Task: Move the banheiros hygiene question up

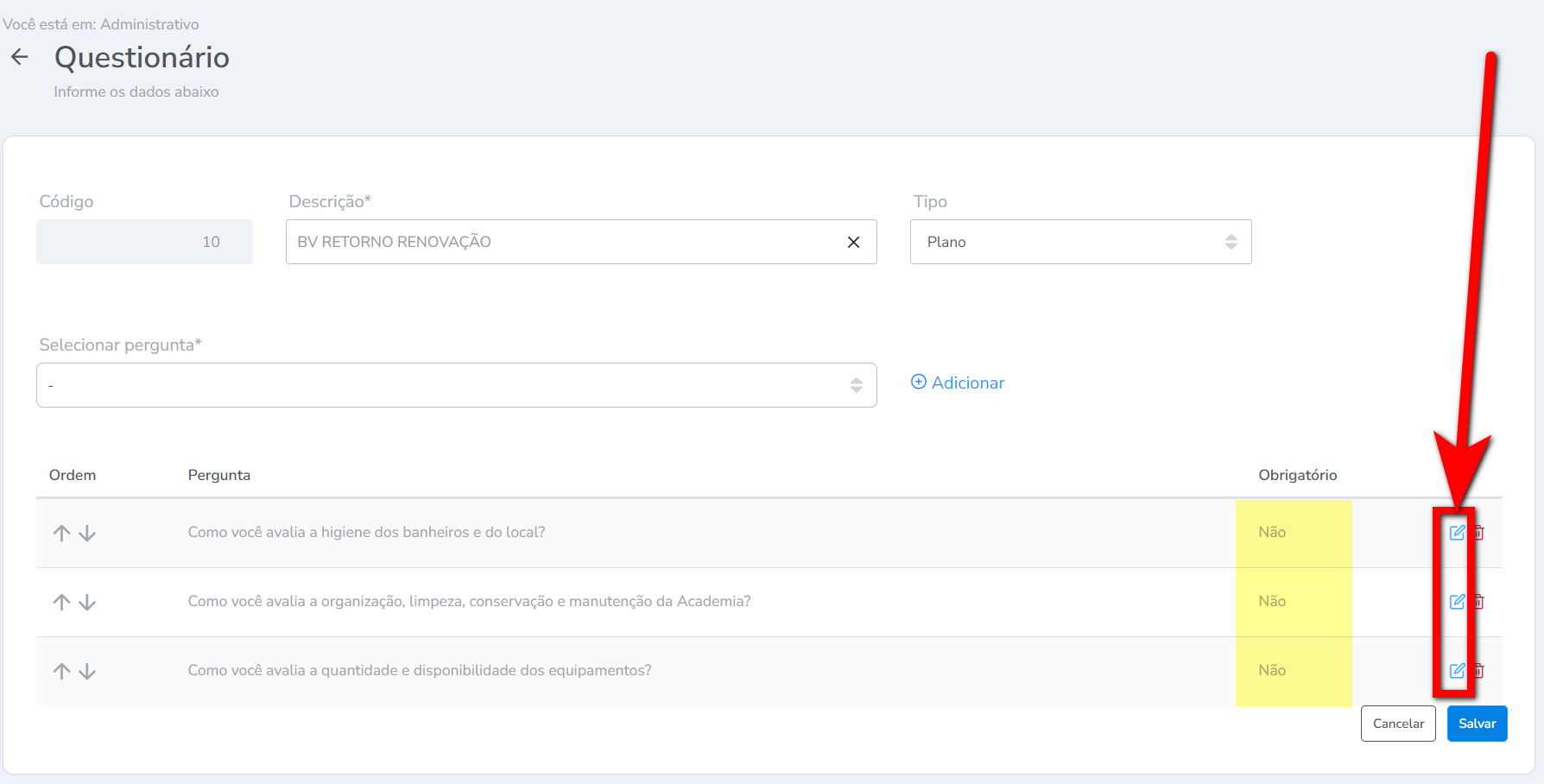Action: pos(61,533)
